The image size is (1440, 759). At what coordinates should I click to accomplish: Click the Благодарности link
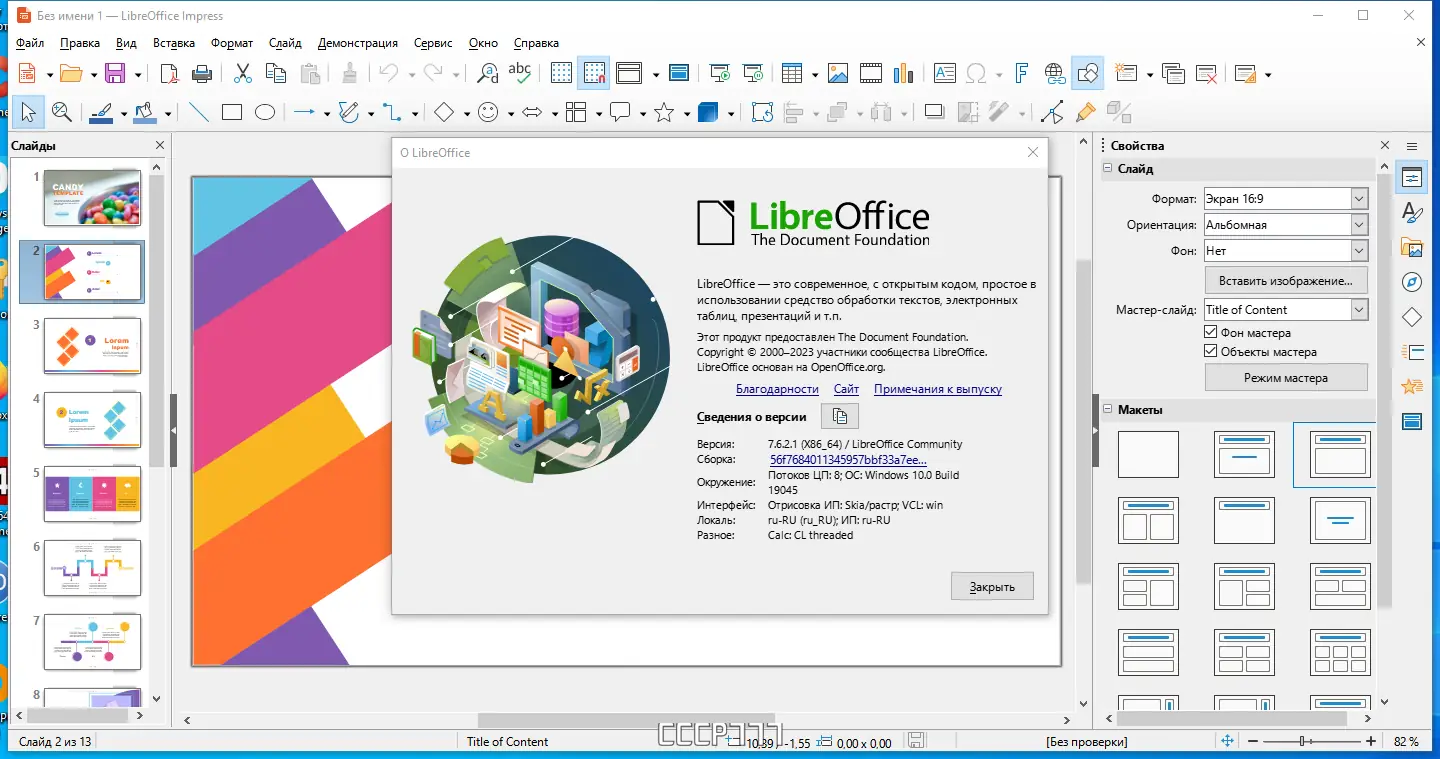pyautogui.click(x=777, y=389)
